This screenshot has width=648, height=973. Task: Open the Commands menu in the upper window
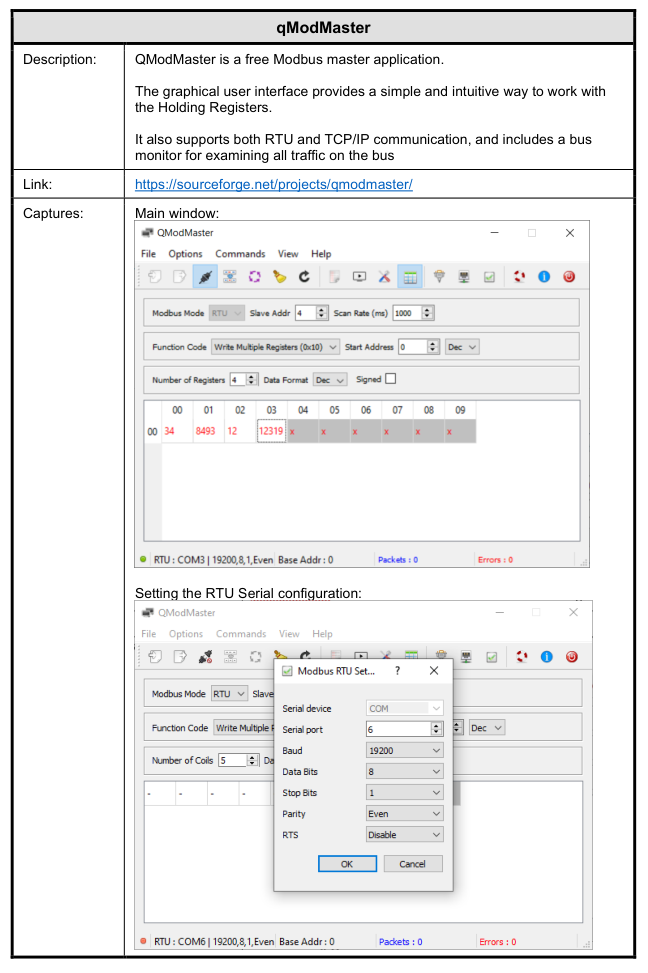coord(240,254)
